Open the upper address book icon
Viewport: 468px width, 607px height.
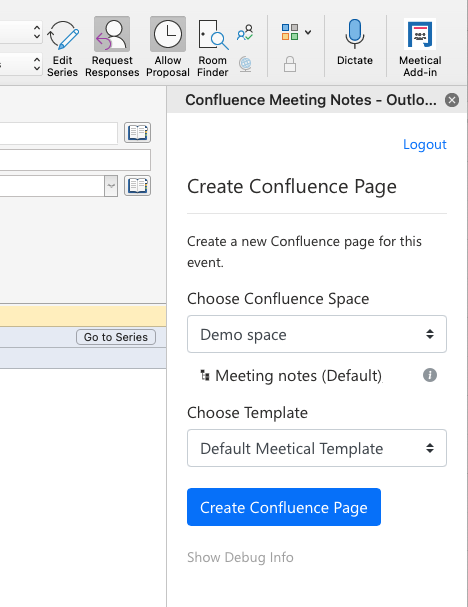tap(137, 133)
